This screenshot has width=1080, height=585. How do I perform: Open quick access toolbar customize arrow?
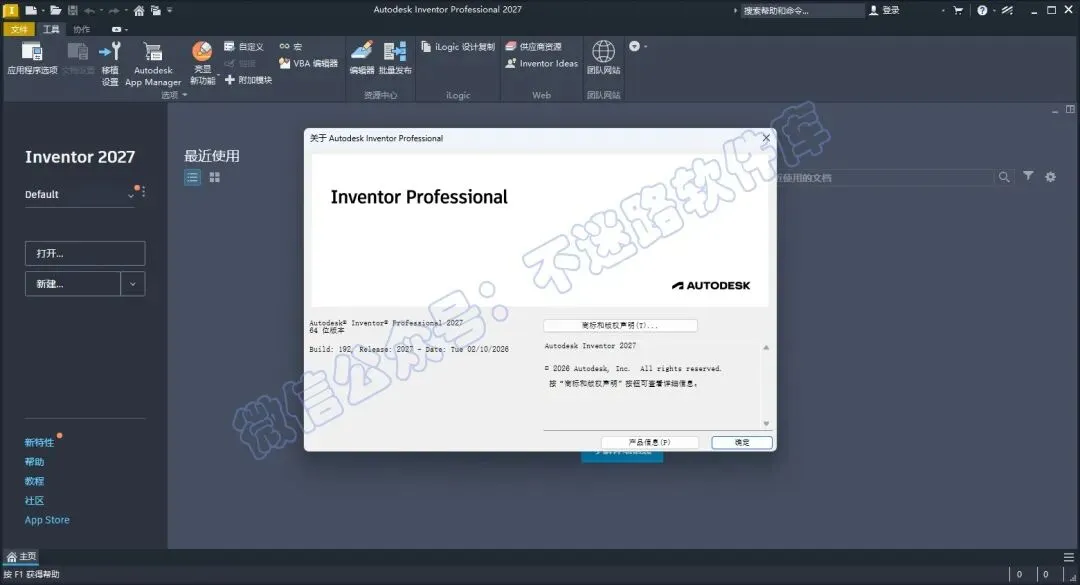pyautogui.click(x=169, y=10)
